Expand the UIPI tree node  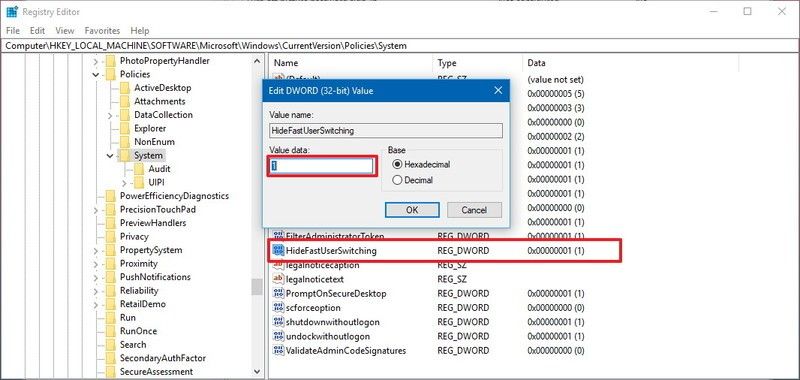pyautogui.click(x=124, y=183)
